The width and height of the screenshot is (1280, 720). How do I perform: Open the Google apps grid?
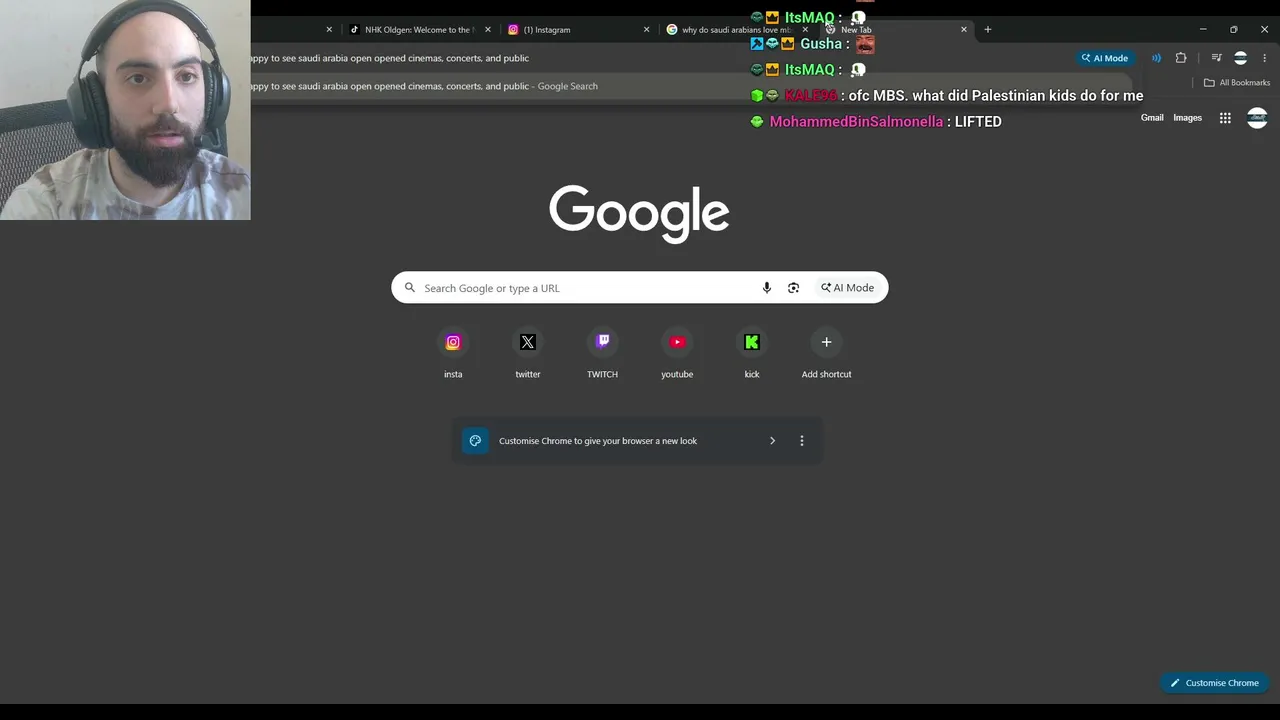[x=1225, y=118]
